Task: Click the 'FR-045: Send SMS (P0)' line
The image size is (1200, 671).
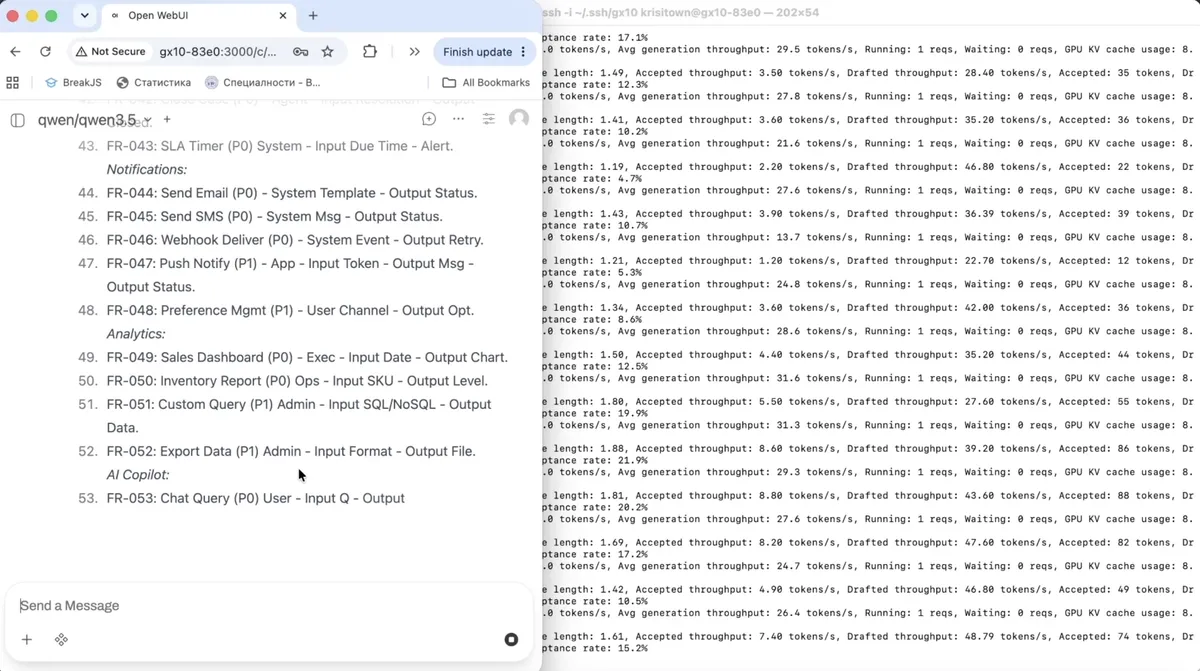Action: 275,216
